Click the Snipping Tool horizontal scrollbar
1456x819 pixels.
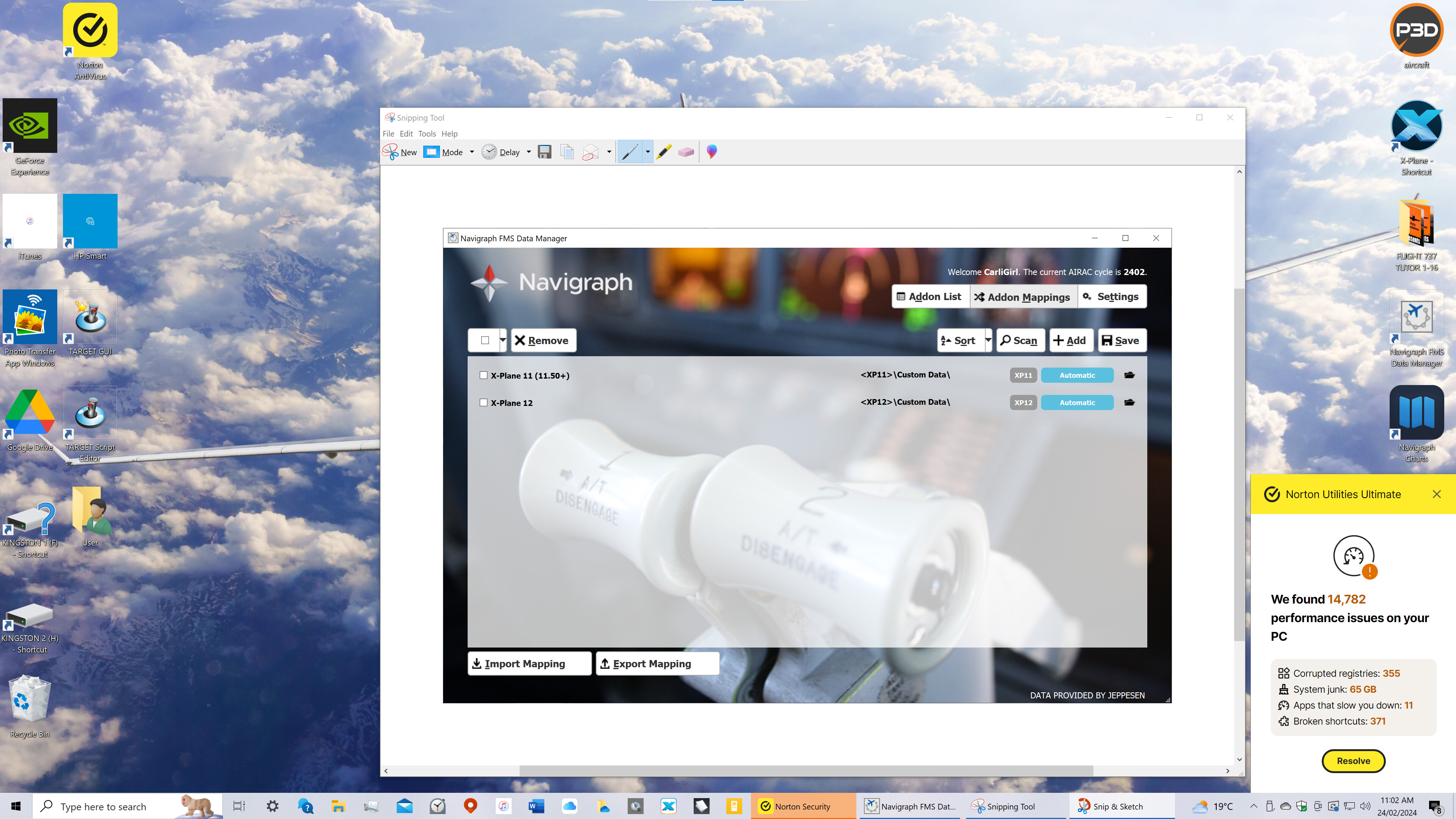click(x=806, y=770)
